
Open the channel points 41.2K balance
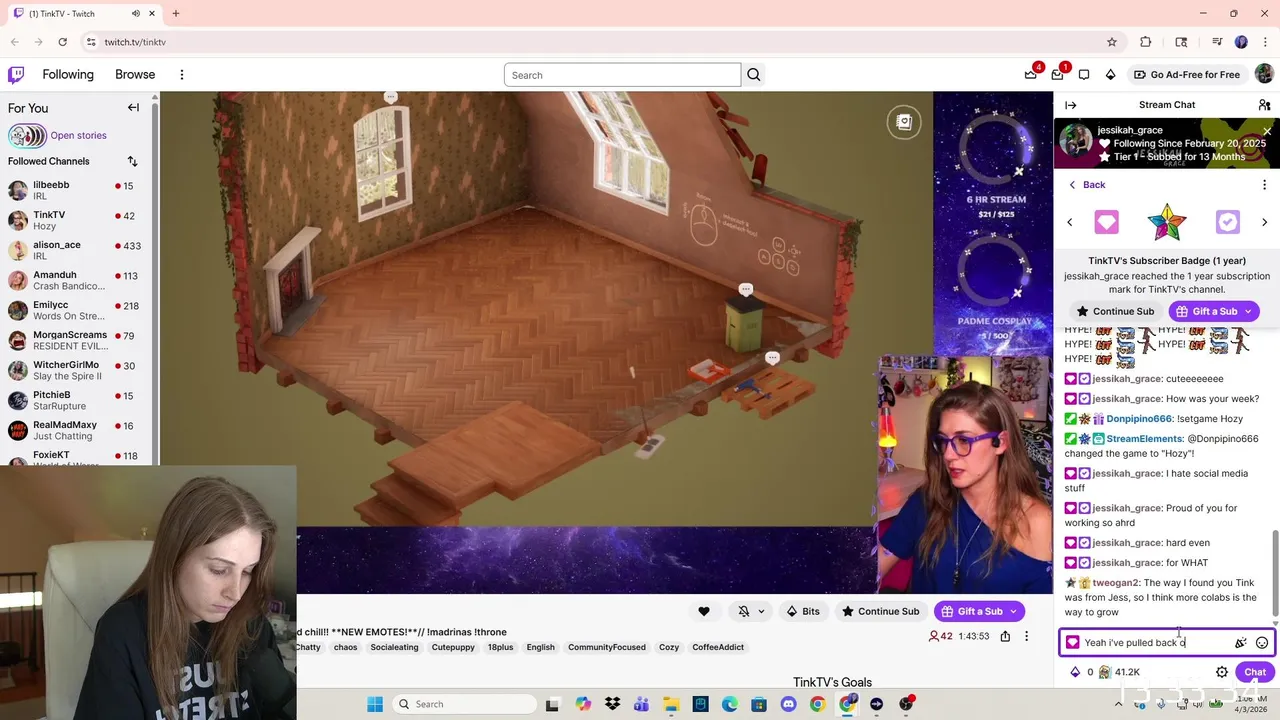click(1120, 672)
